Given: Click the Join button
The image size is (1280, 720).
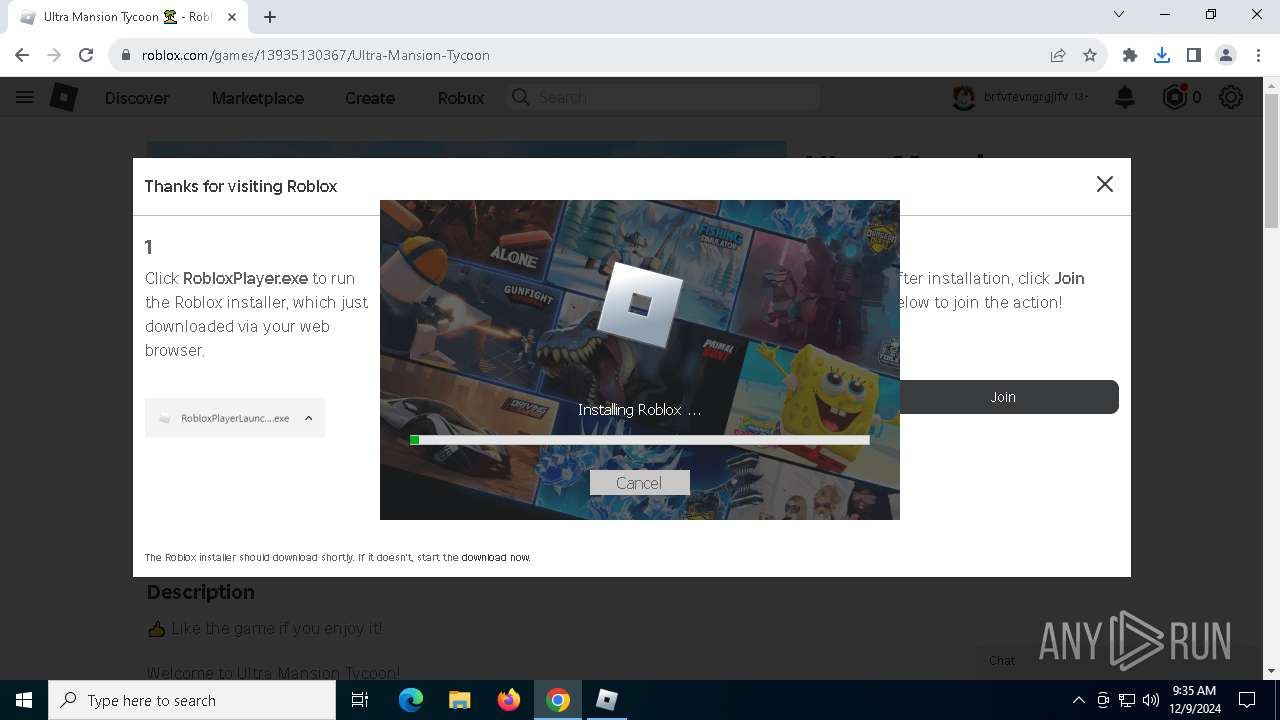Looking at the screenshot, I should [x=1003, y=397].
